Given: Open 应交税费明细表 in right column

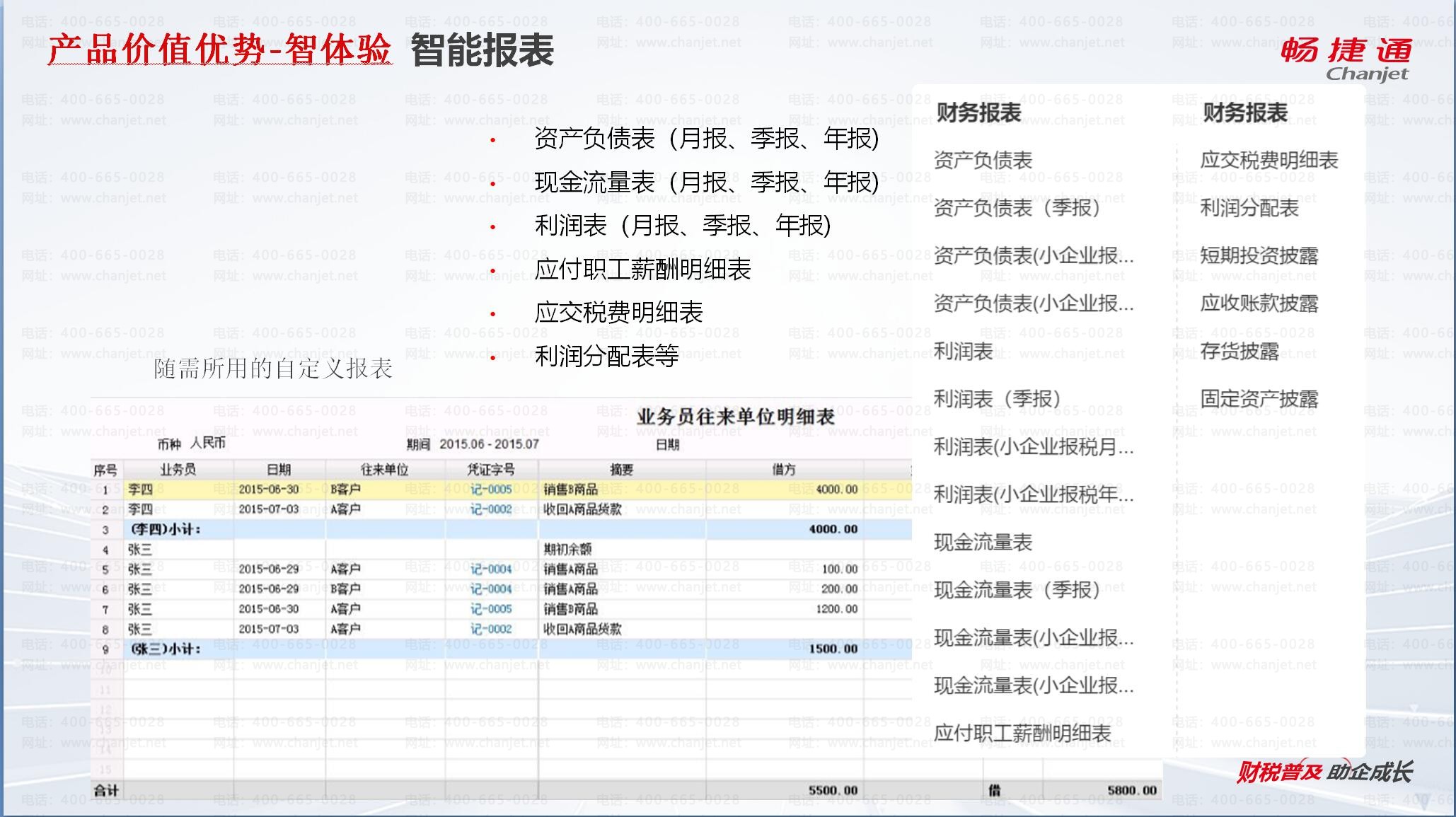Looking at the screenshot, I should tap(1269, 161).
